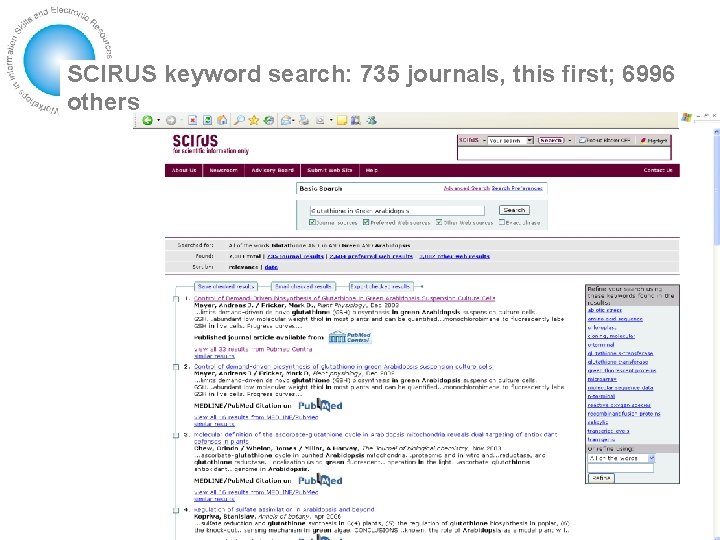Open the About Us menu item
This screenshot has width=720, height=540.
pyautogui.click(x=184, y=170)
